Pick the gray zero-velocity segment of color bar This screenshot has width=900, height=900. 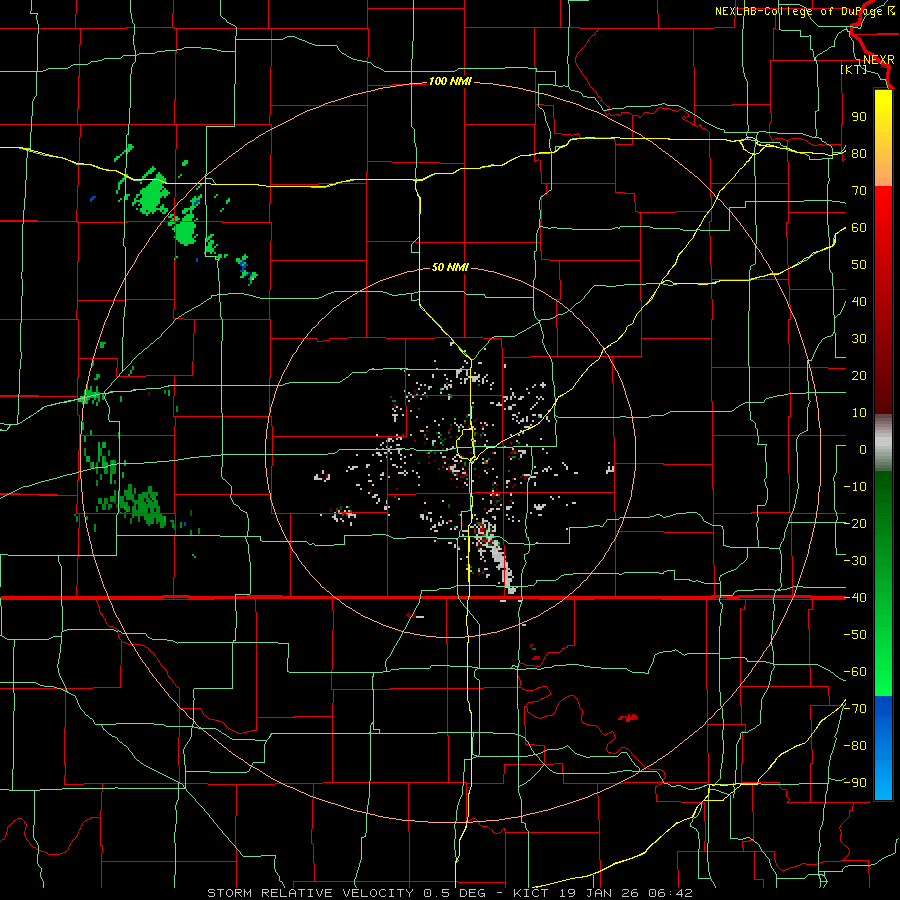[883, 443]
